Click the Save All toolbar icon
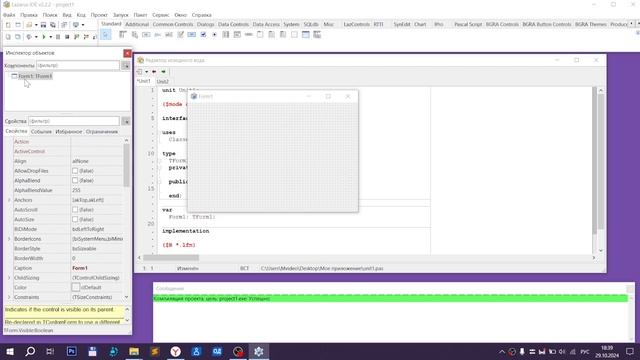The height and width of the screenshot is (360, 640). [53, 25]
